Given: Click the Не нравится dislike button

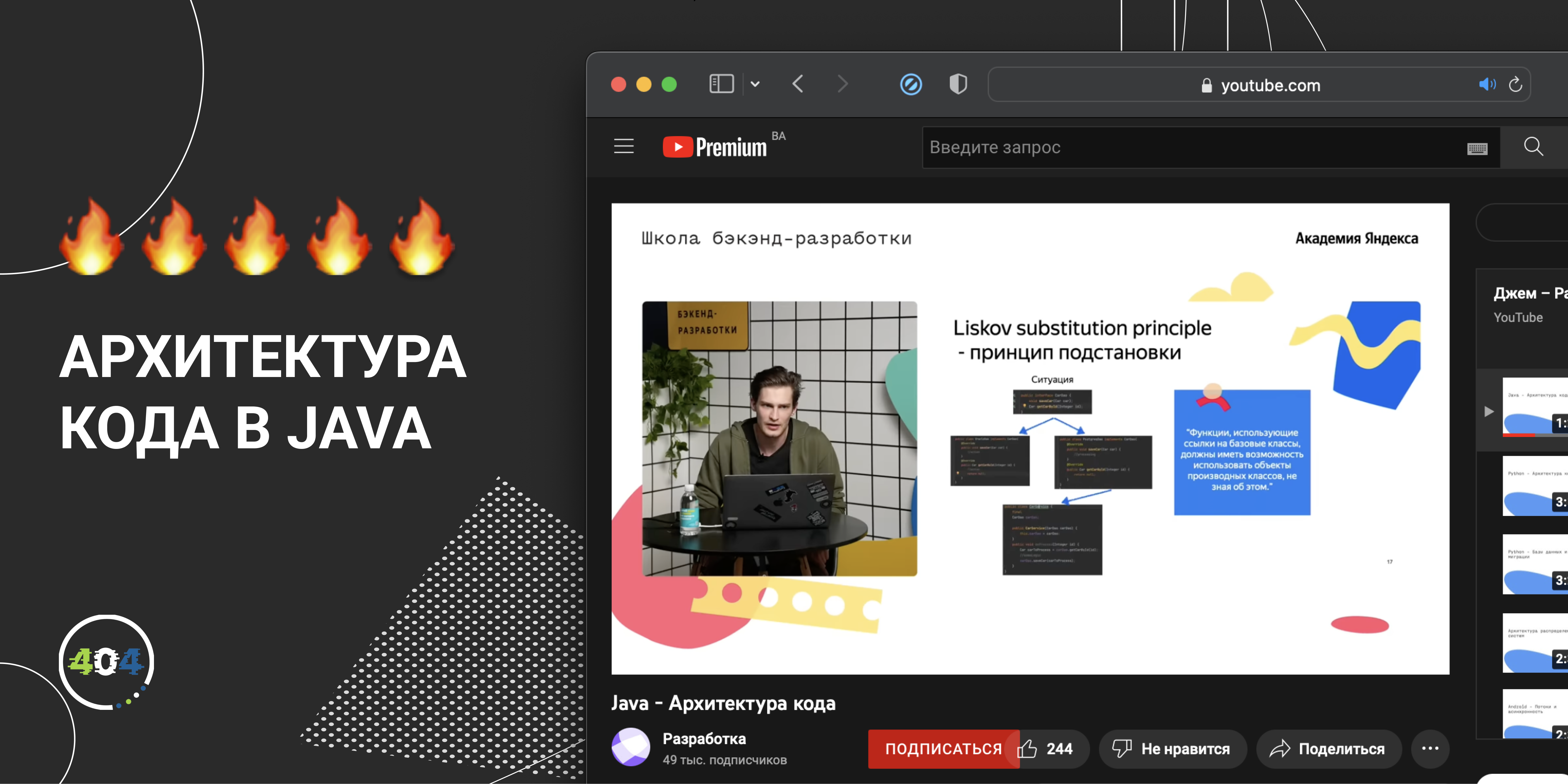Looking at the screenshot, I should click(x=1172, y=749).
